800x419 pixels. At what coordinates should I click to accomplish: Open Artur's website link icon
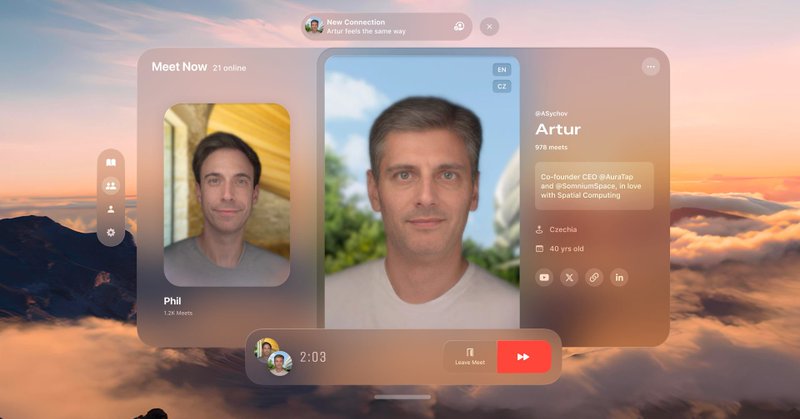594,278
